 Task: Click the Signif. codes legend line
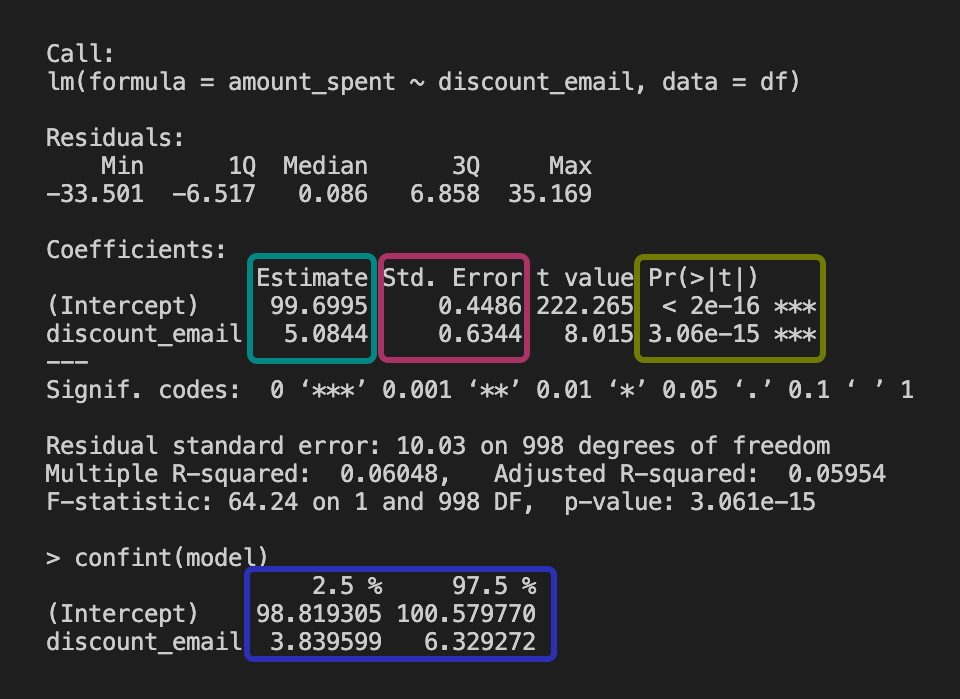pos(479,389)
